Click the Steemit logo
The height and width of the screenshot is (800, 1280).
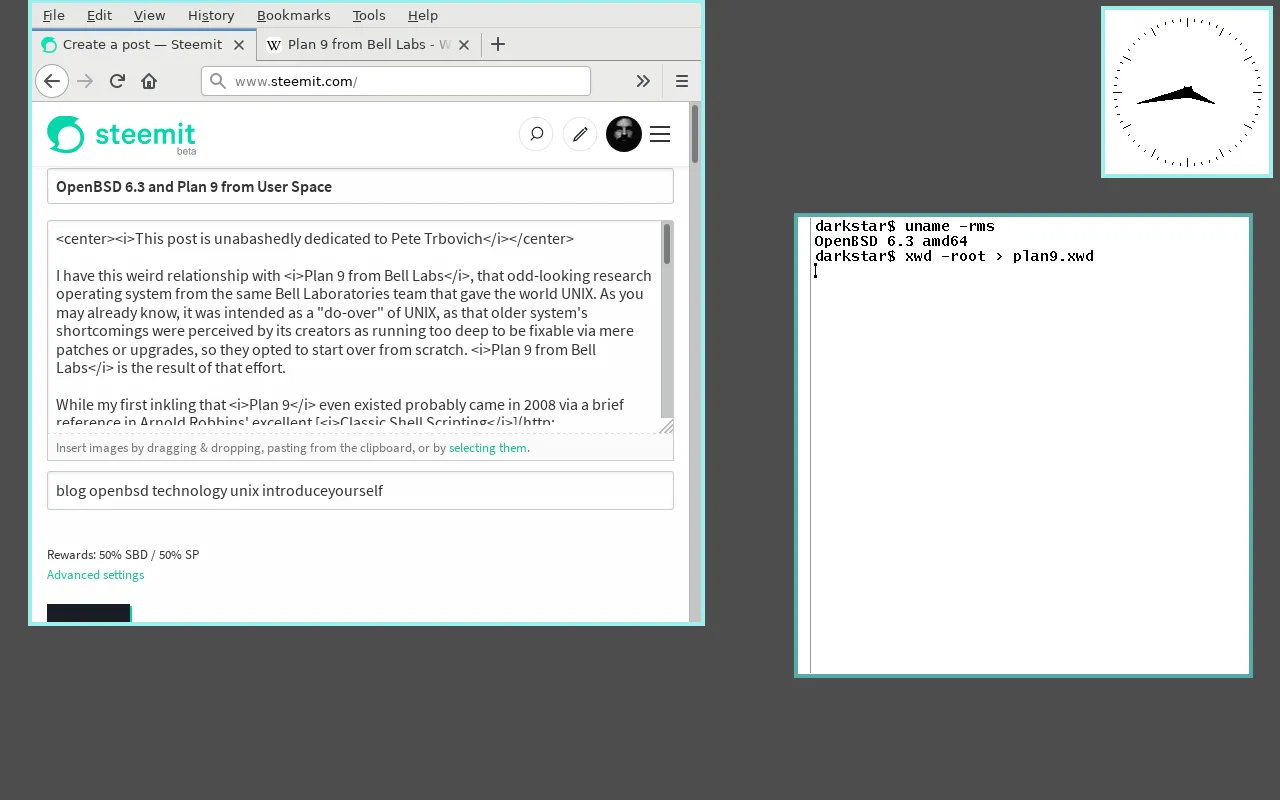tap(121, 135)
